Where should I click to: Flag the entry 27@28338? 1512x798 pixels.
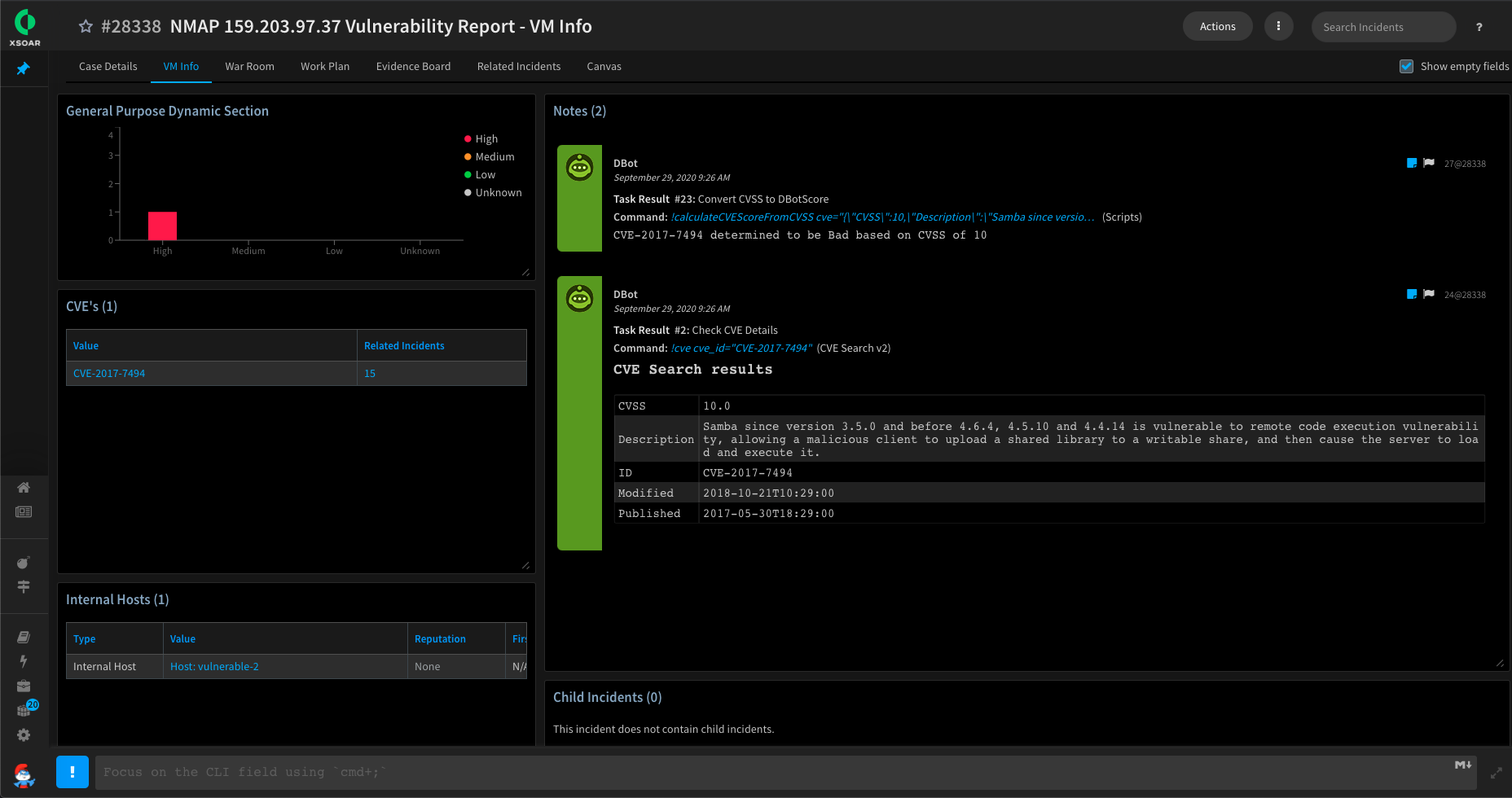[x=1429, y=163]
